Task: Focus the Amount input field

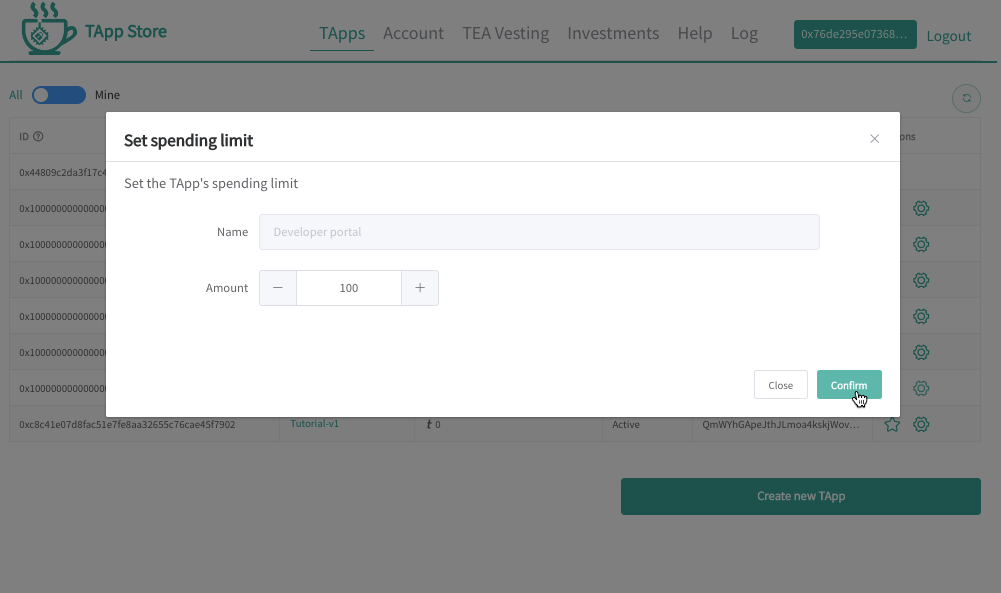Action: (x=349, y=288)
